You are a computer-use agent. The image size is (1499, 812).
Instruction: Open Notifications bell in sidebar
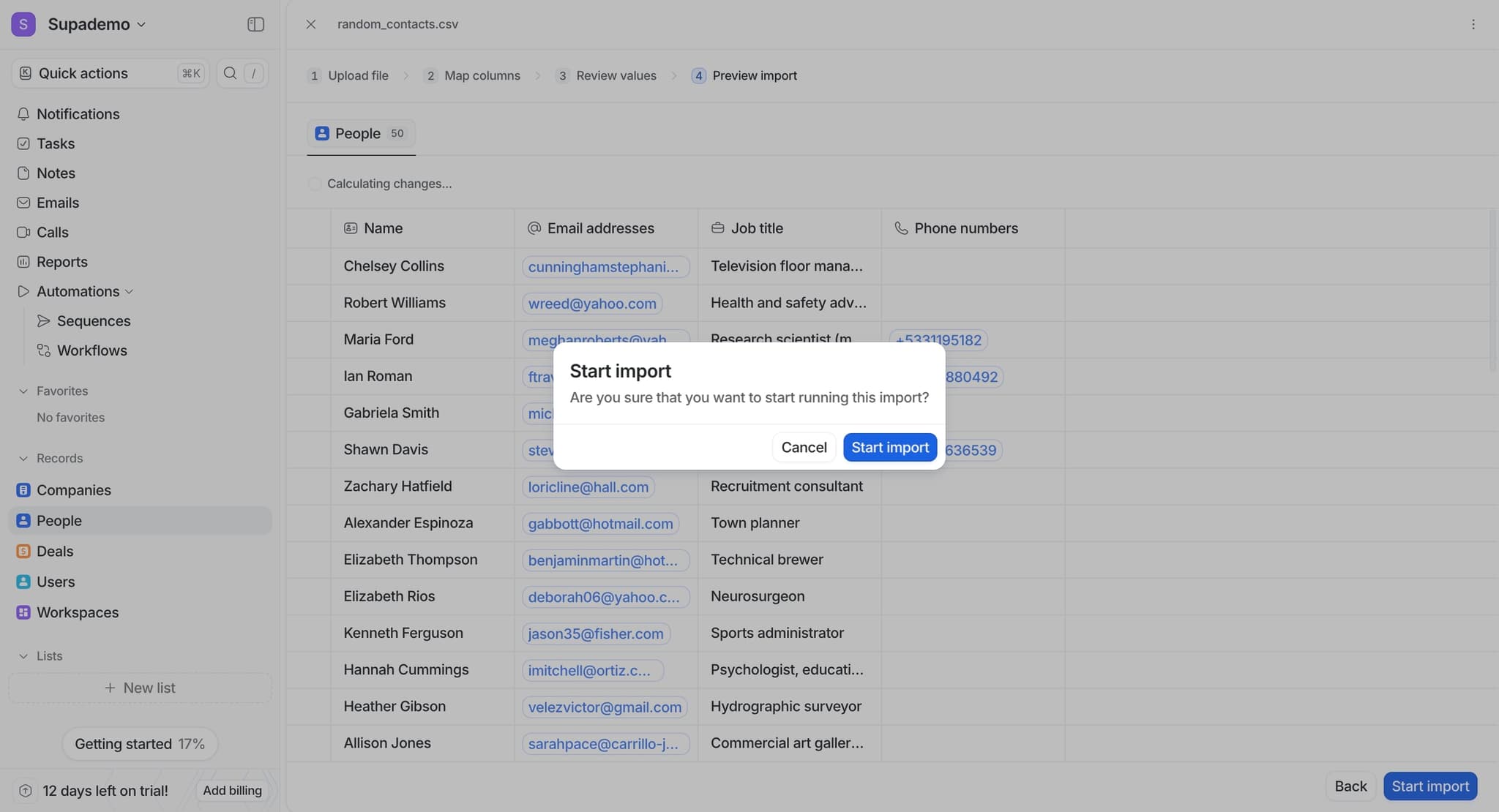[x=78, y=114]
